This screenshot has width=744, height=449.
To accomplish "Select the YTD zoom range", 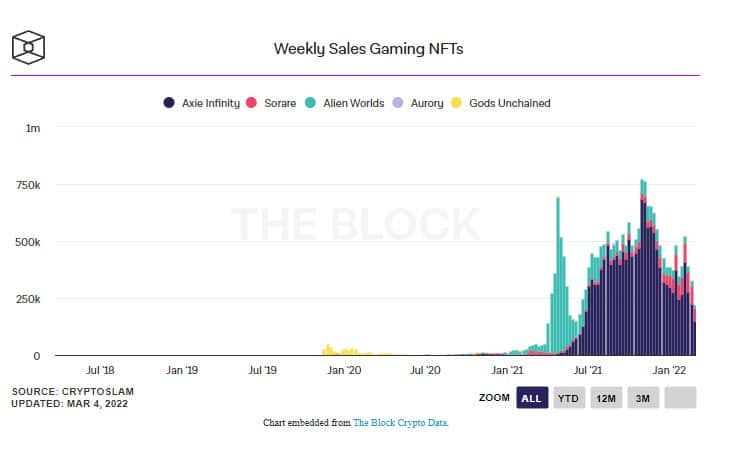I will click(569, 398).
